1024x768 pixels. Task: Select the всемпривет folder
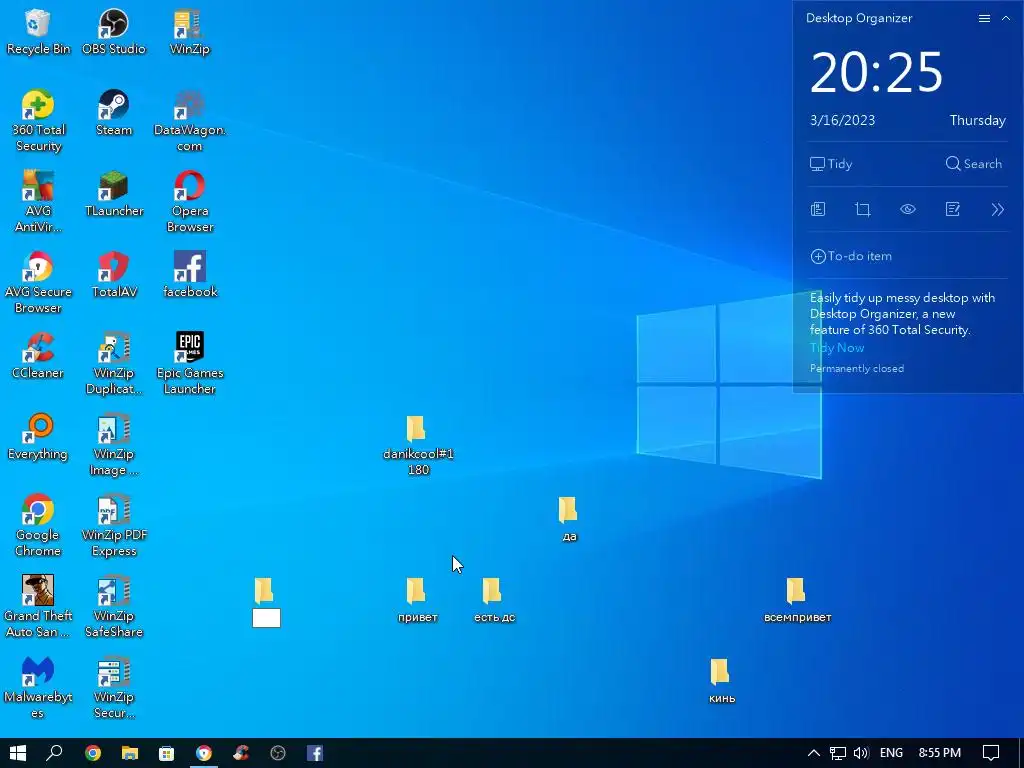click(x=797, y=600)
